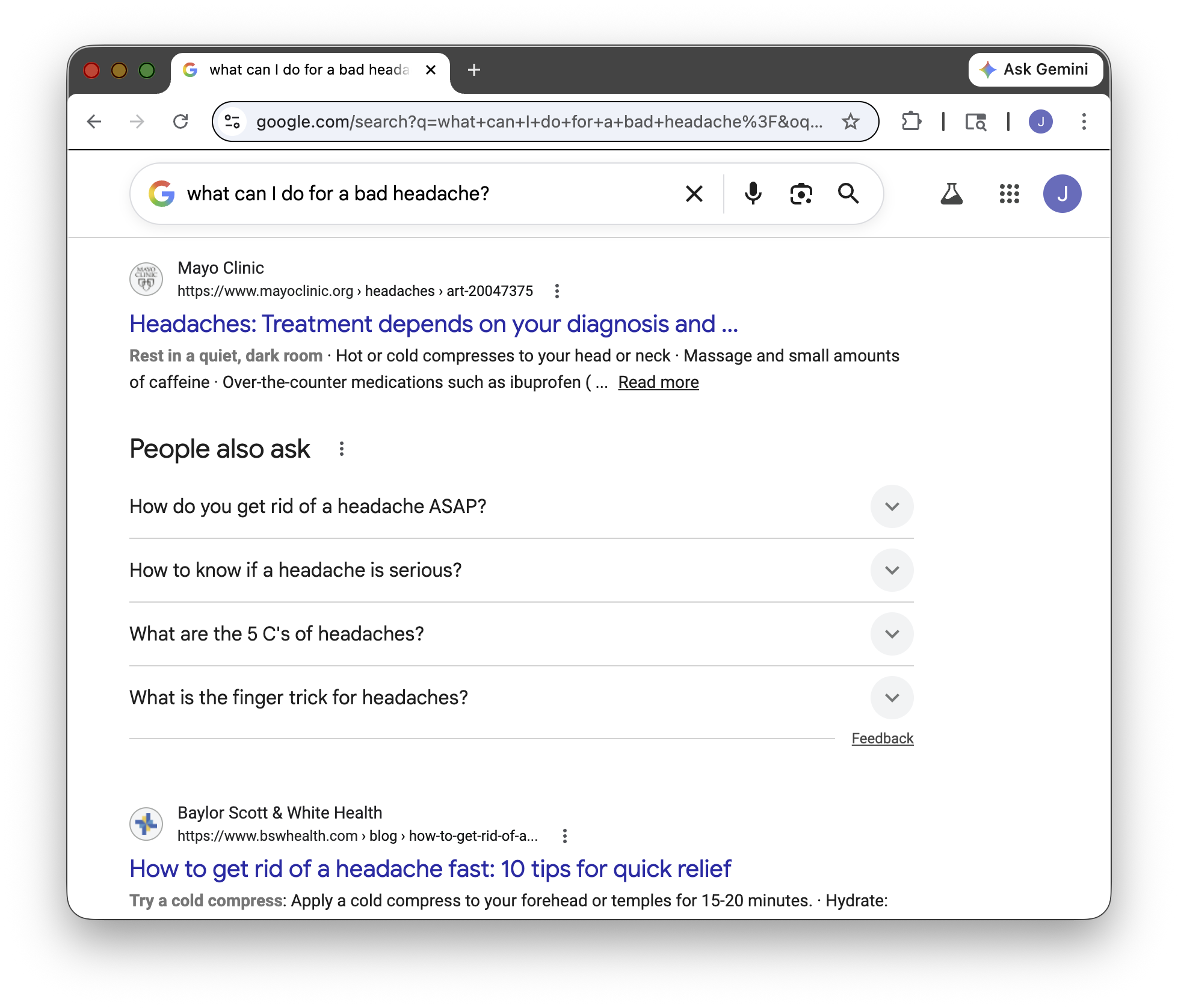1178x1008 pixels.
Task: Open the Mayo Clinic headaches treatment result
Action: (x=434, y=324)
